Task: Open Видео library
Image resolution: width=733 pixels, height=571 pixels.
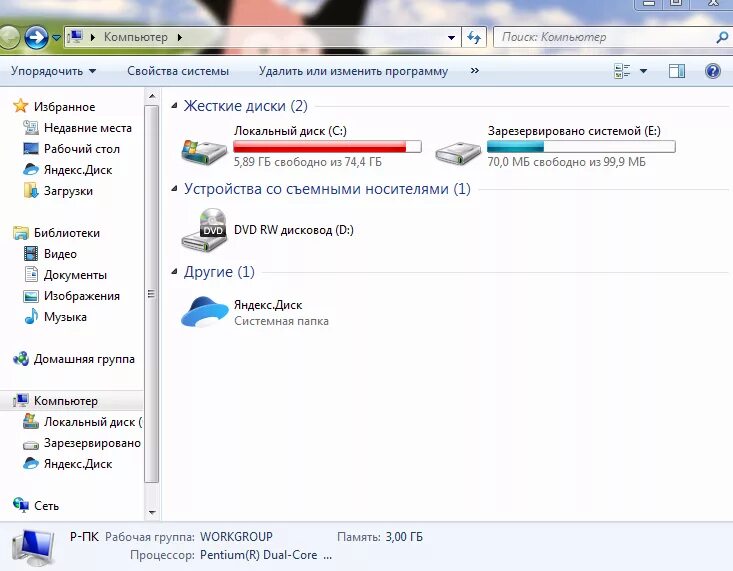Action: pos(60,254)
